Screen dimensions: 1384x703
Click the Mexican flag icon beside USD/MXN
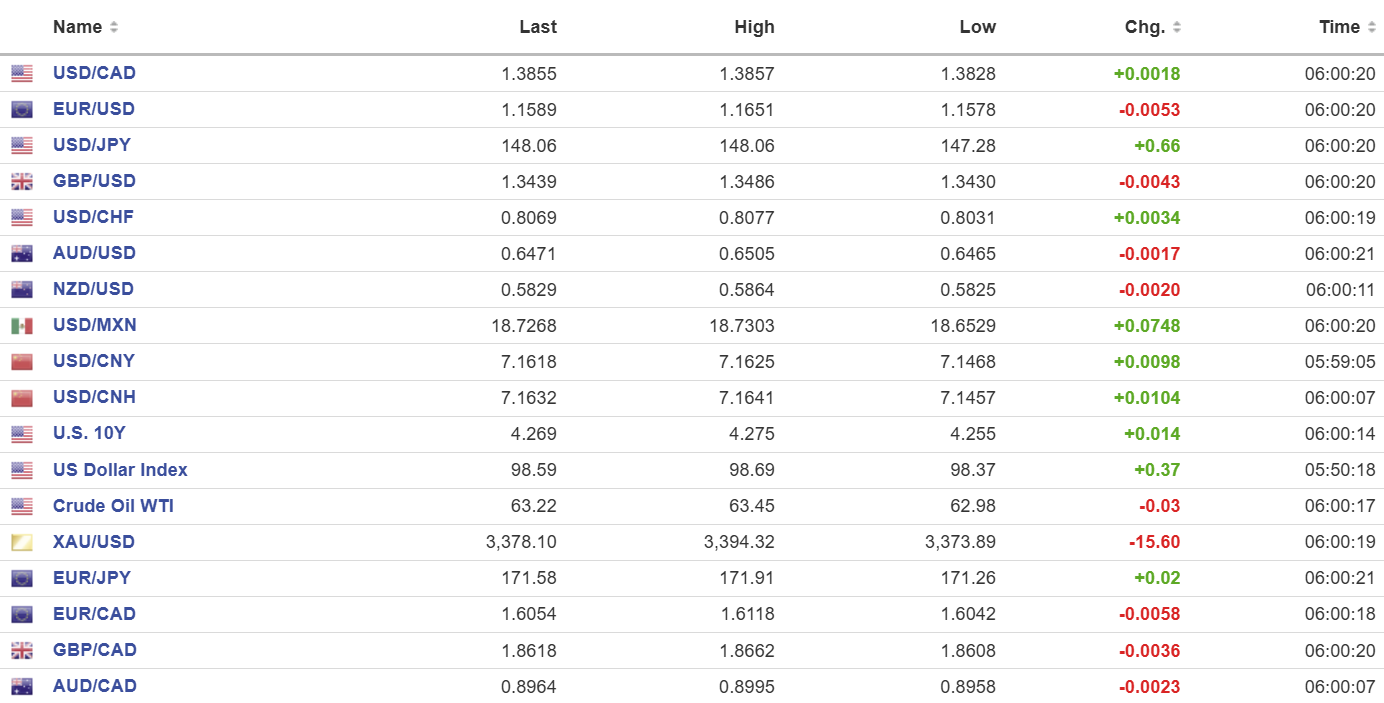pos(22,326)
